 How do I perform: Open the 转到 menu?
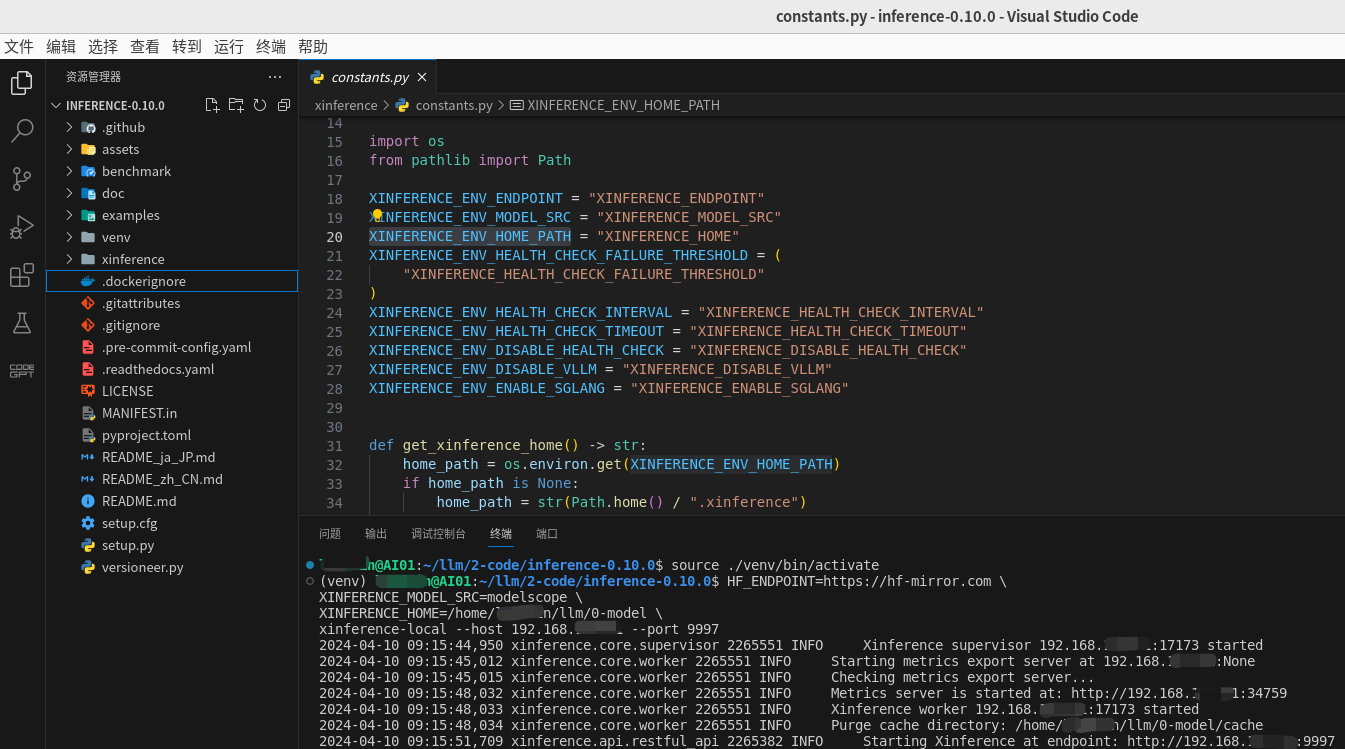coord(187,47)
